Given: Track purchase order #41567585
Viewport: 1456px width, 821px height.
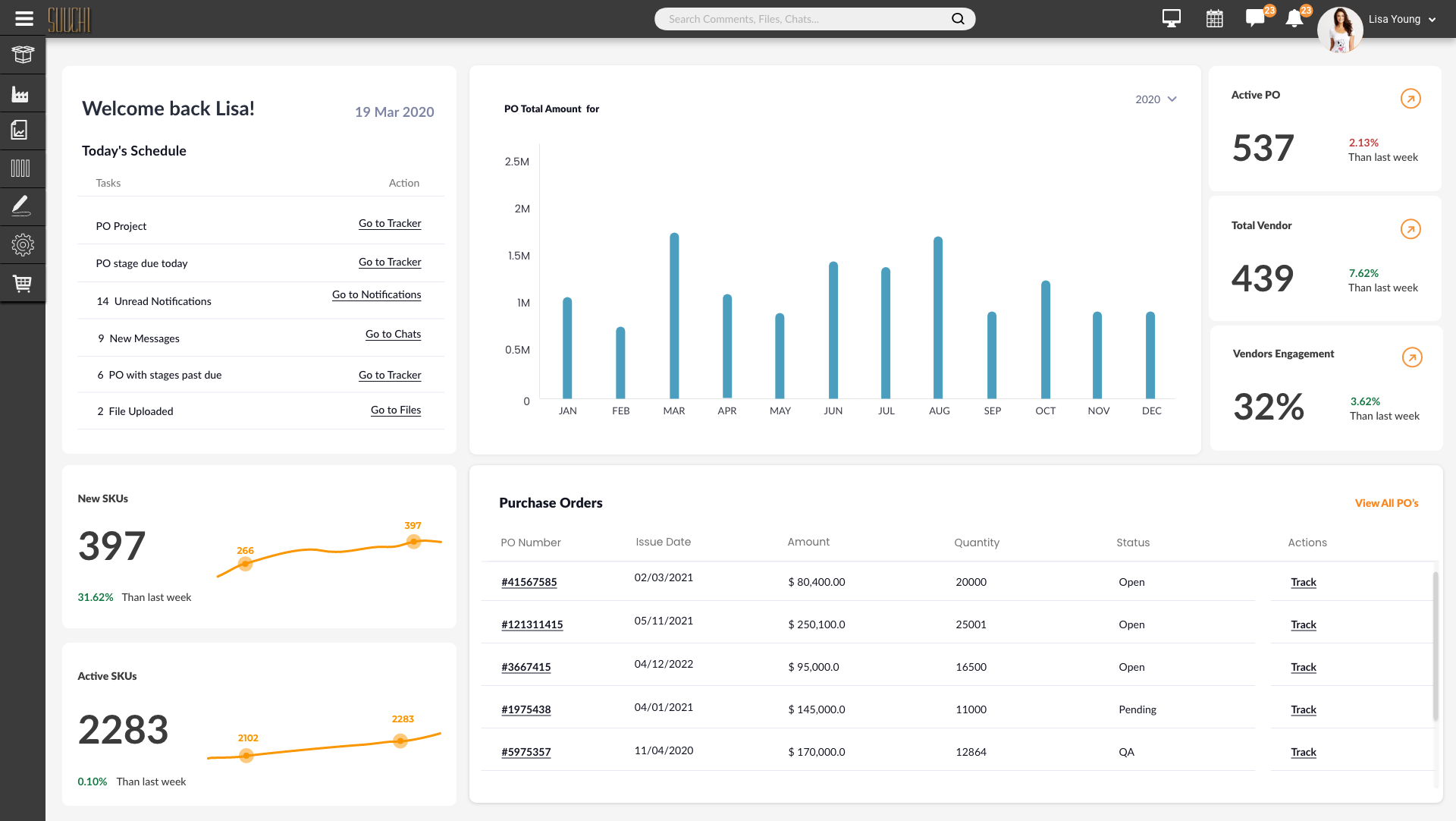Looking at the screenshot, I should [1304, 582].
